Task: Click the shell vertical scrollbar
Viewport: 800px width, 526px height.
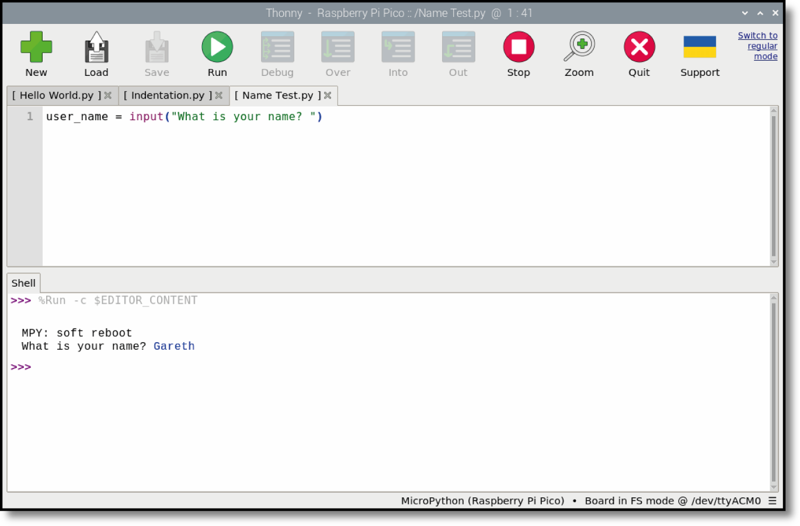Action: coord(774,393)
